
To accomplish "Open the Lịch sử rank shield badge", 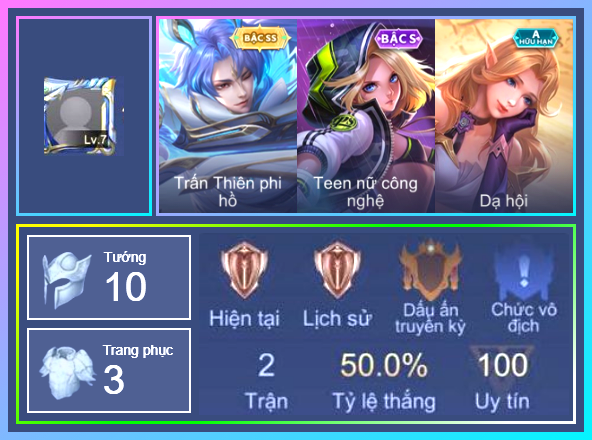I will (x=336, y=270).
